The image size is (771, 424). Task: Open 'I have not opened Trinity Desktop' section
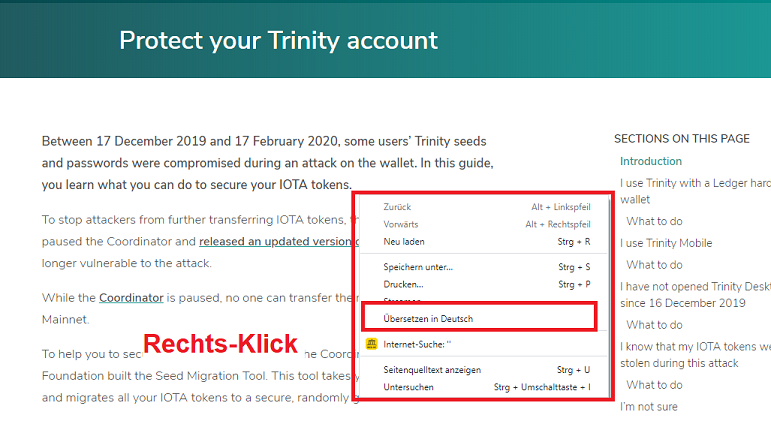pos(695,295)
